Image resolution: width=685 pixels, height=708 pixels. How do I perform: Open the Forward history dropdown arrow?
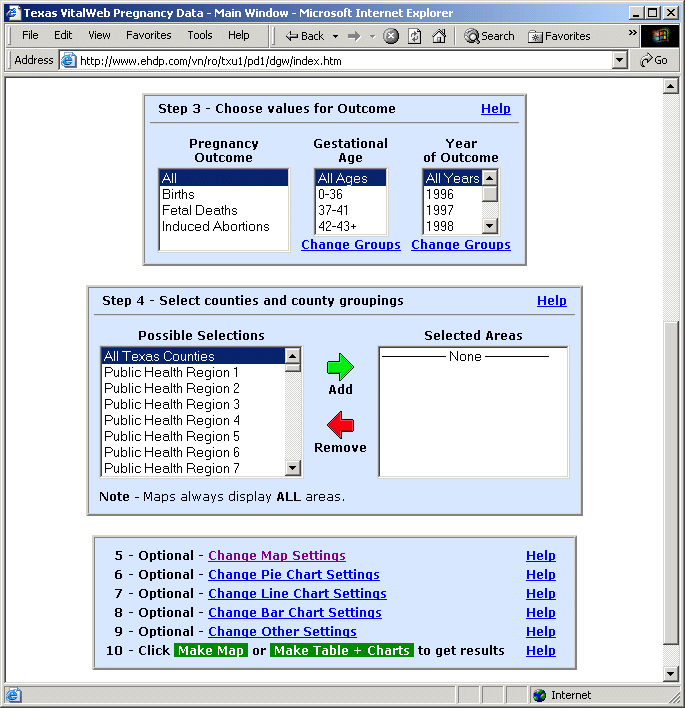[373, 36]
